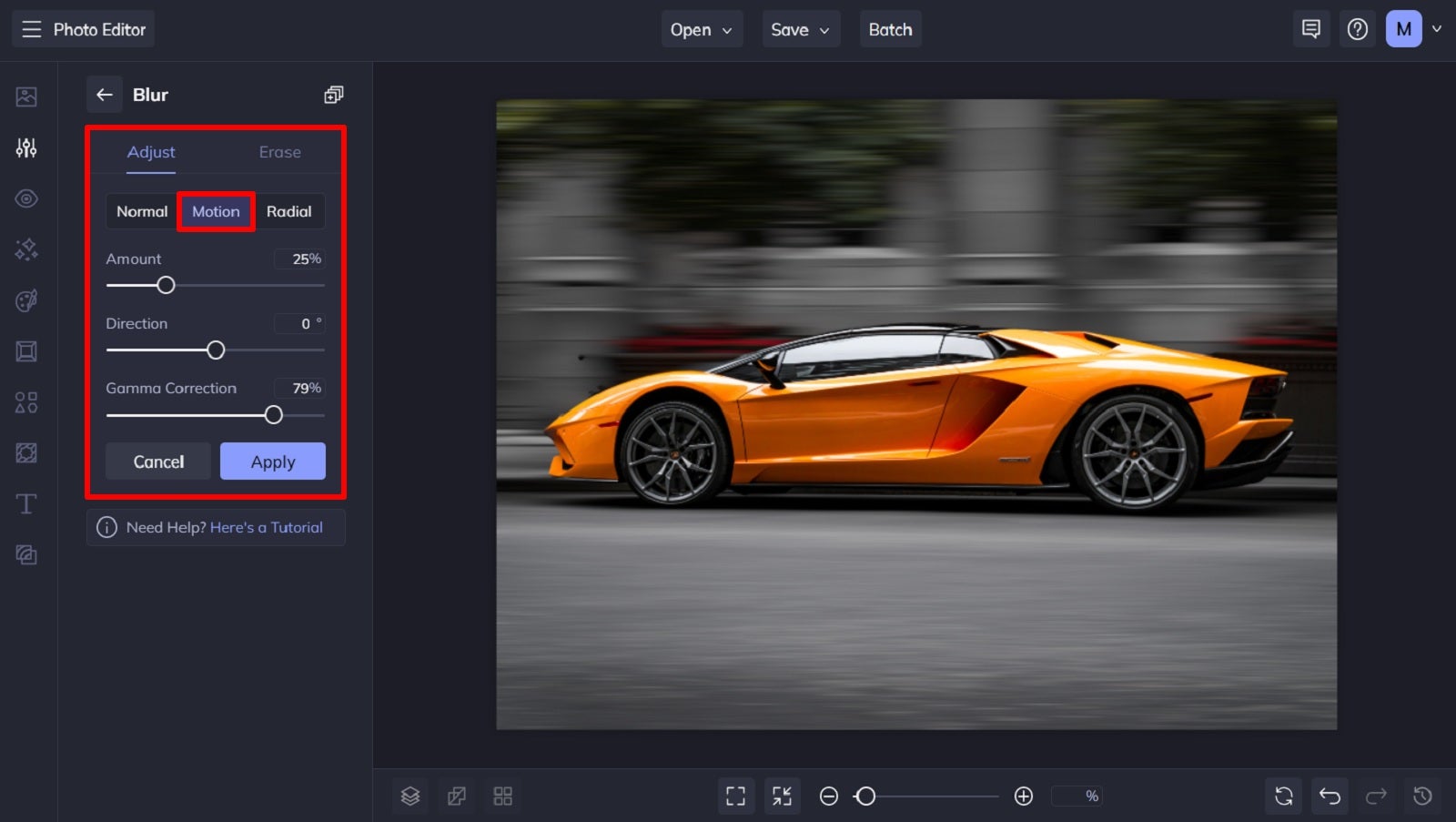The image size is (1456, 822).
Task: Select the shapes Elements icon in sidebar
Action: [26, 401]
